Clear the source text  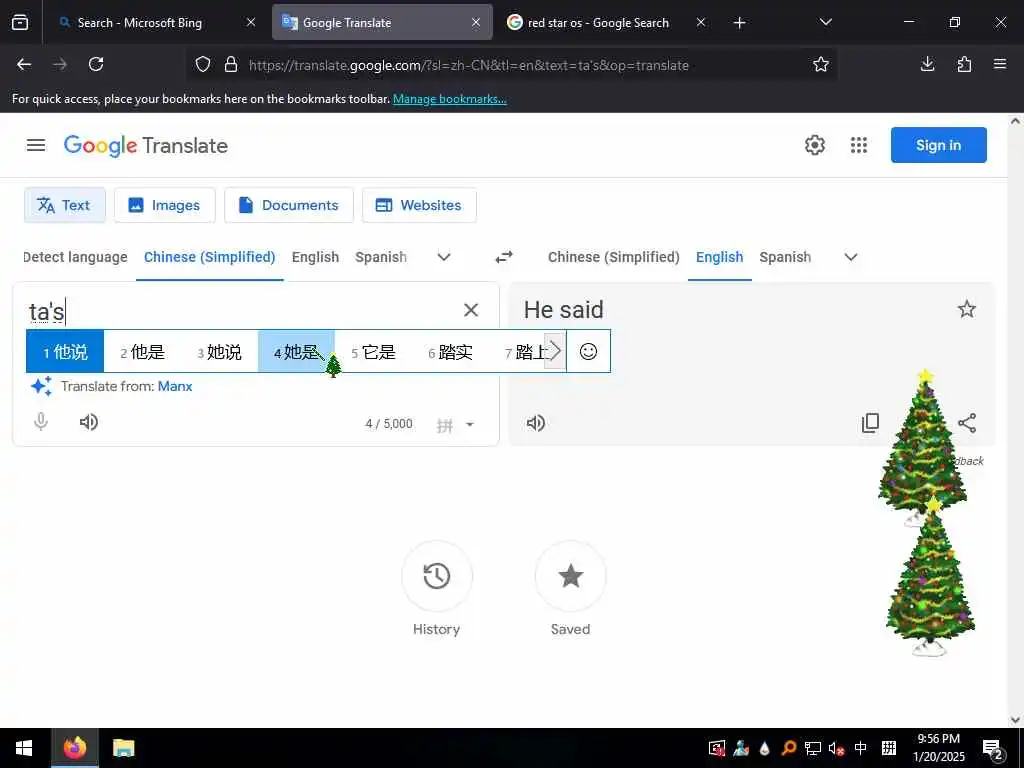[x=471, y=310]
